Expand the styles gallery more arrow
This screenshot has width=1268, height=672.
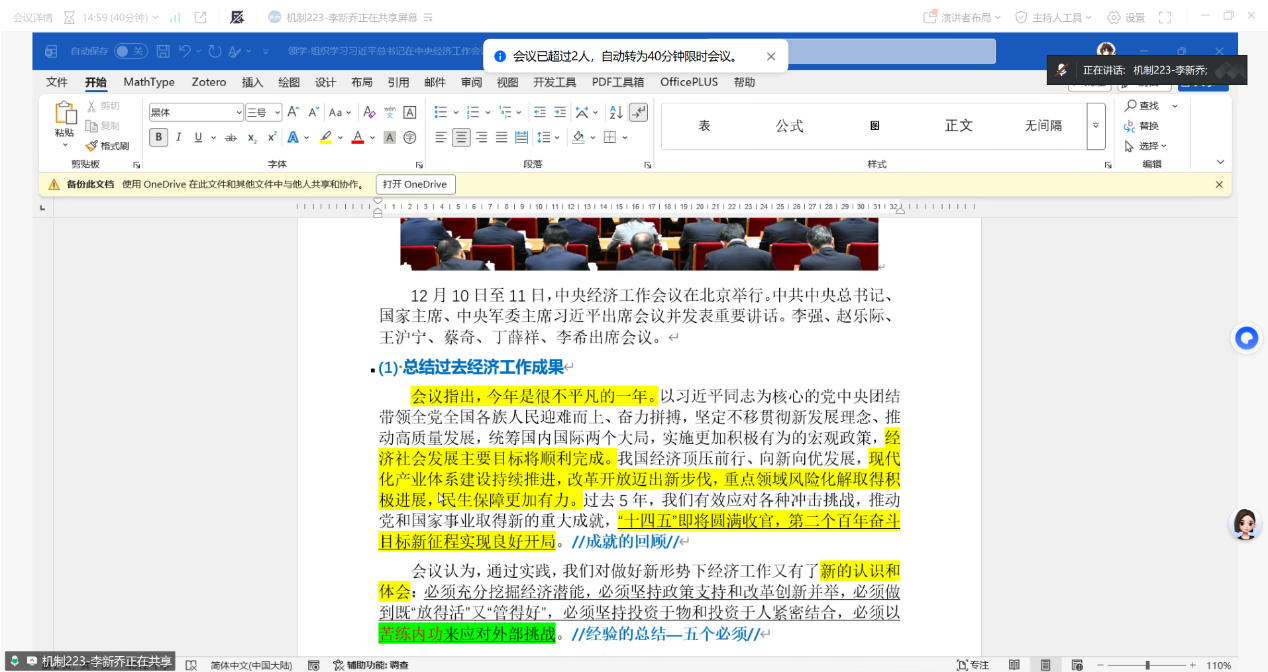point(1096,126)
